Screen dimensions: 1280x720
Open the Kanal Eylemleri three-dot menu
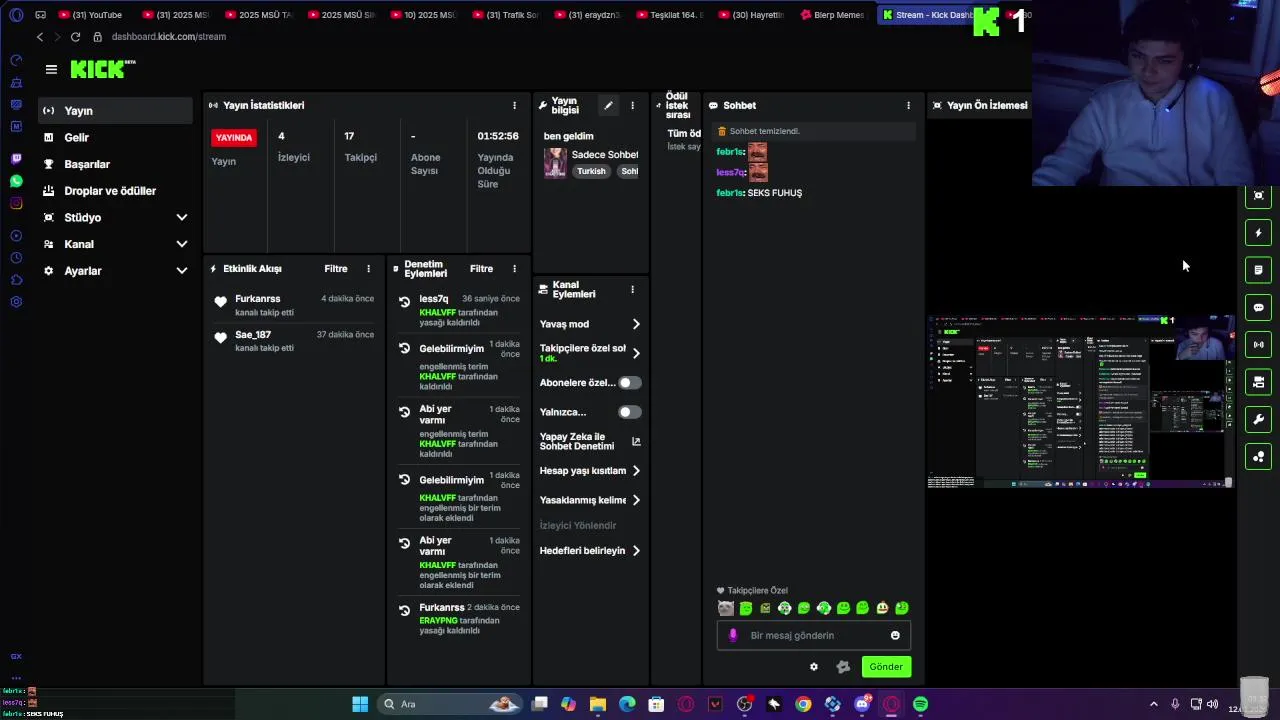click(x=632, y=290)
